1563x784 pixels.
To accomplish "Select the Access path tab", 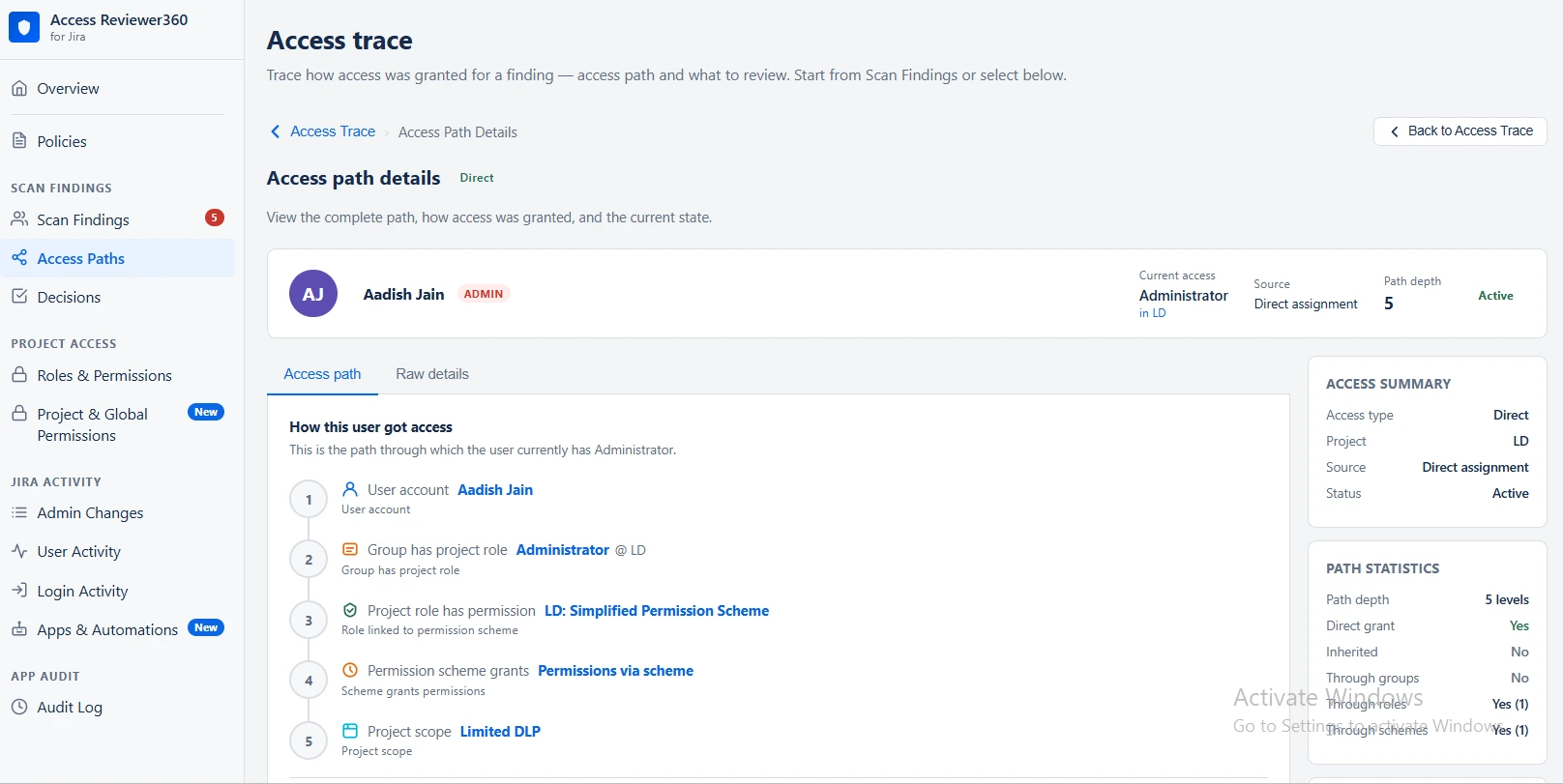I will [x=322, y=374].
